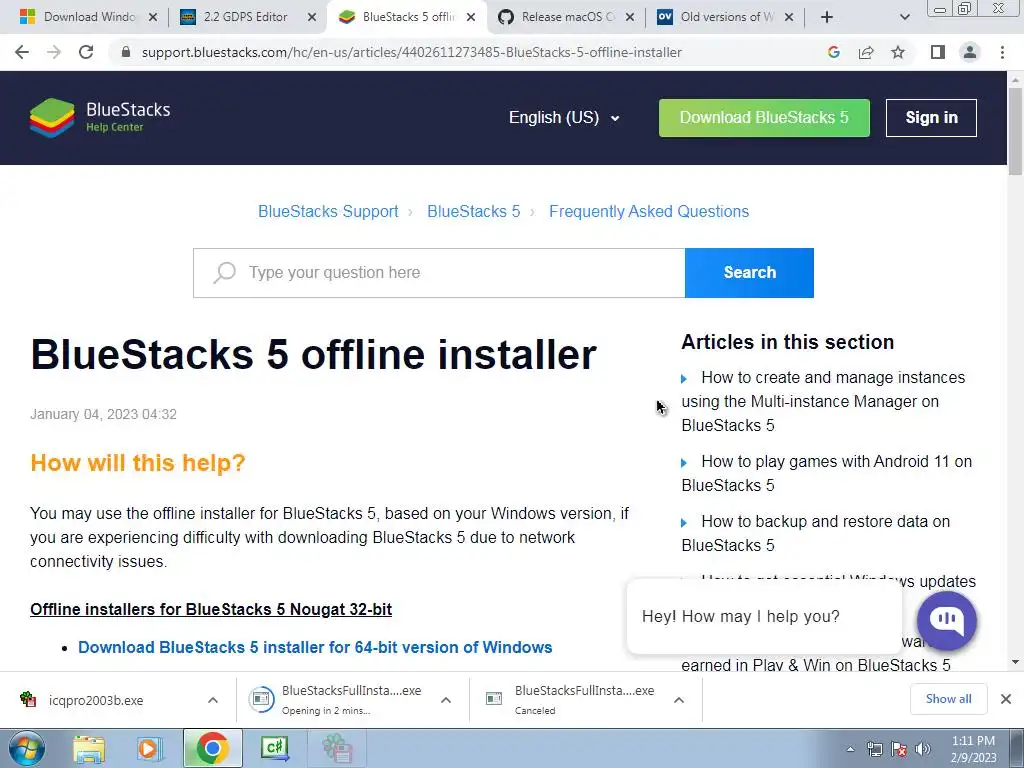Bookmark this page with the star icon
Image resolution: width=1024 pixels, height=768 pixels.
(898, 52)
